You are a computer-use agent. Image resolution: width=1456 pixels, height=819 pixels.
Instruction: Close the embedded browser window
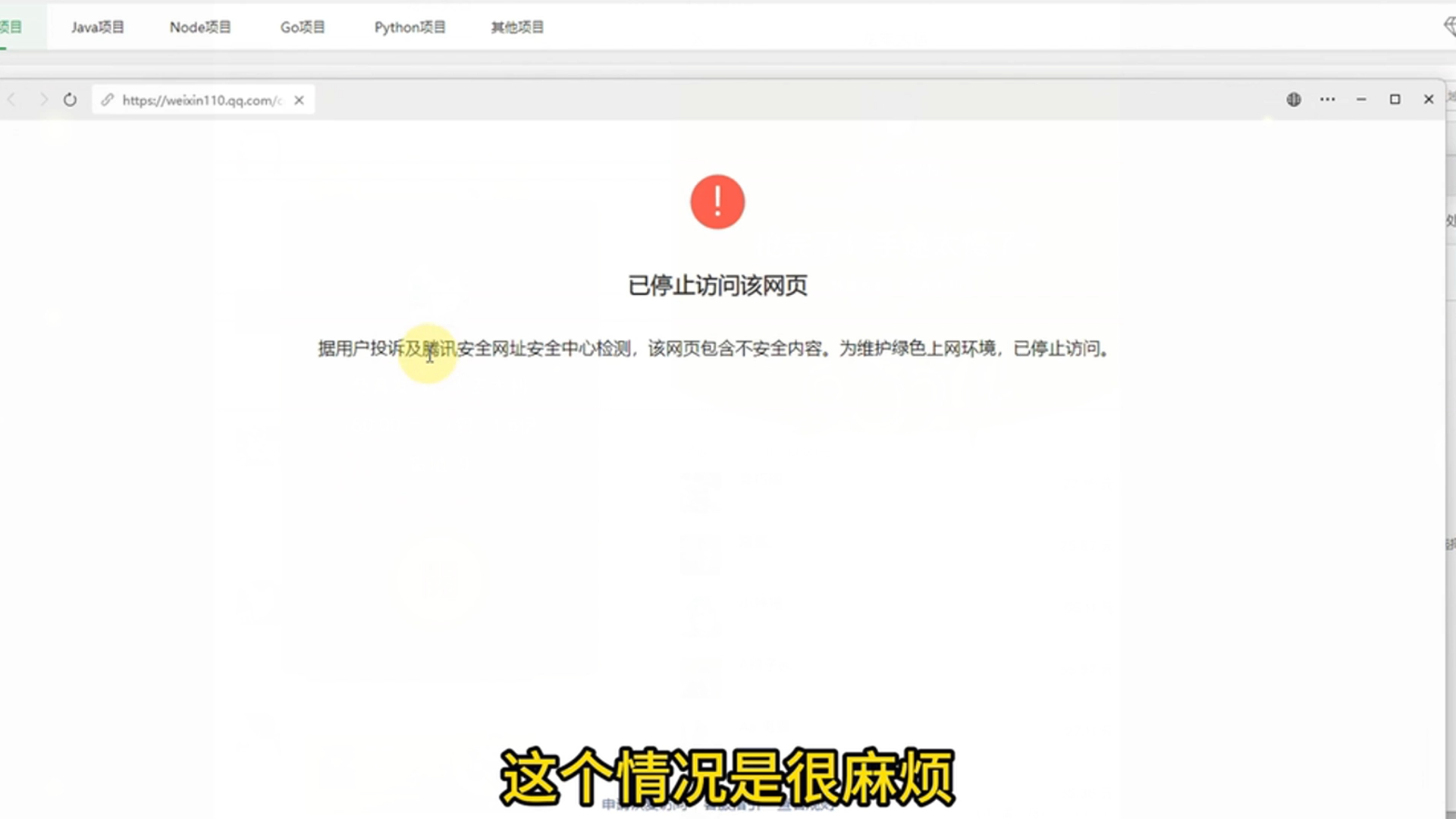pos(1429,99)
